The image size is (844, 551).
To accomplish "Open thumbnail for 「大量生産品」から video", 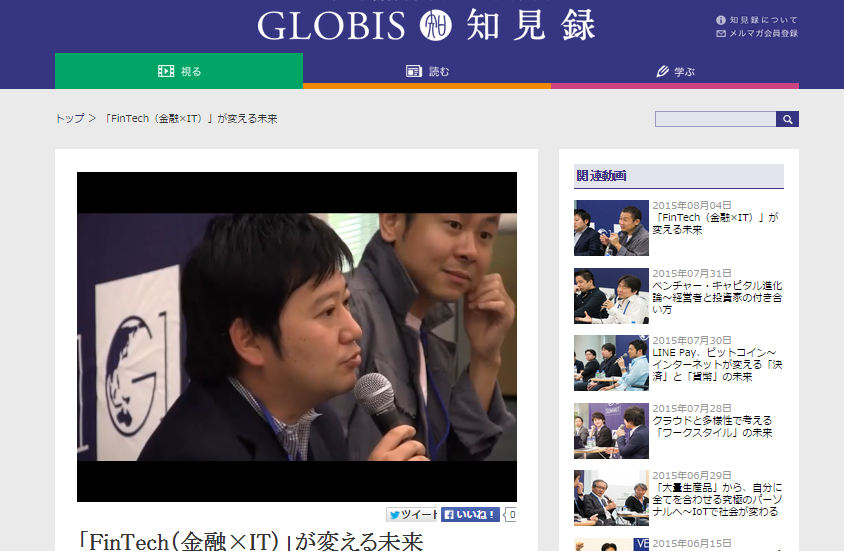I will (x=611, y=498).
